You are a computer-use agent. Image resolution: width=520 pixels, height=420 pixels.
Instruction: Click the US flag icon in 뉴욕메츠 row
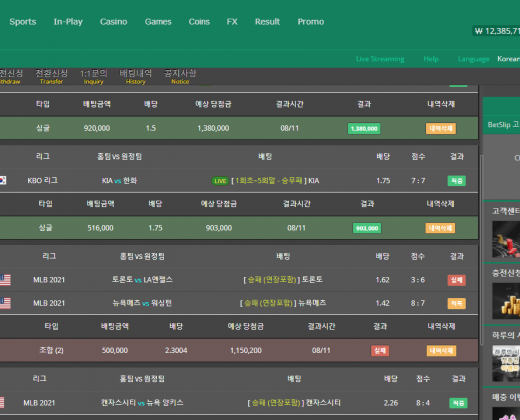[x=5, y=303]
